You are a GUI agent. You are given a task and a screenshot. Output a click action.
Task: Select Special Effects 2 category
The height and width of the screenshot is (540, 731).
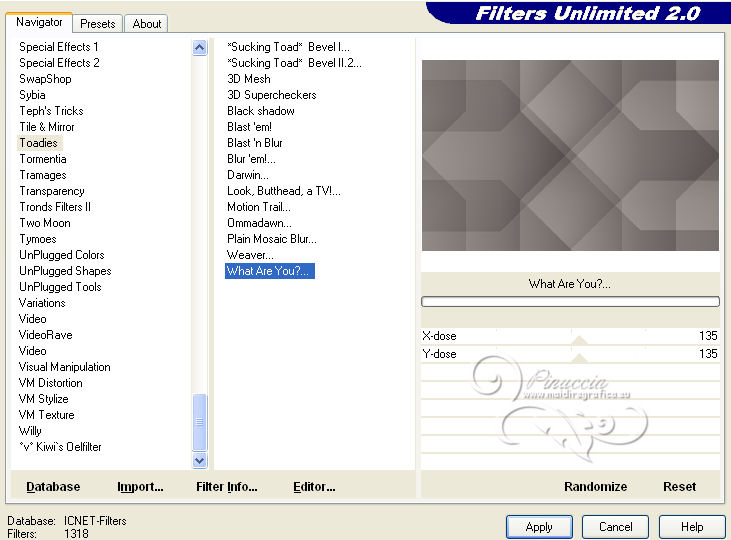pos(59,63)
